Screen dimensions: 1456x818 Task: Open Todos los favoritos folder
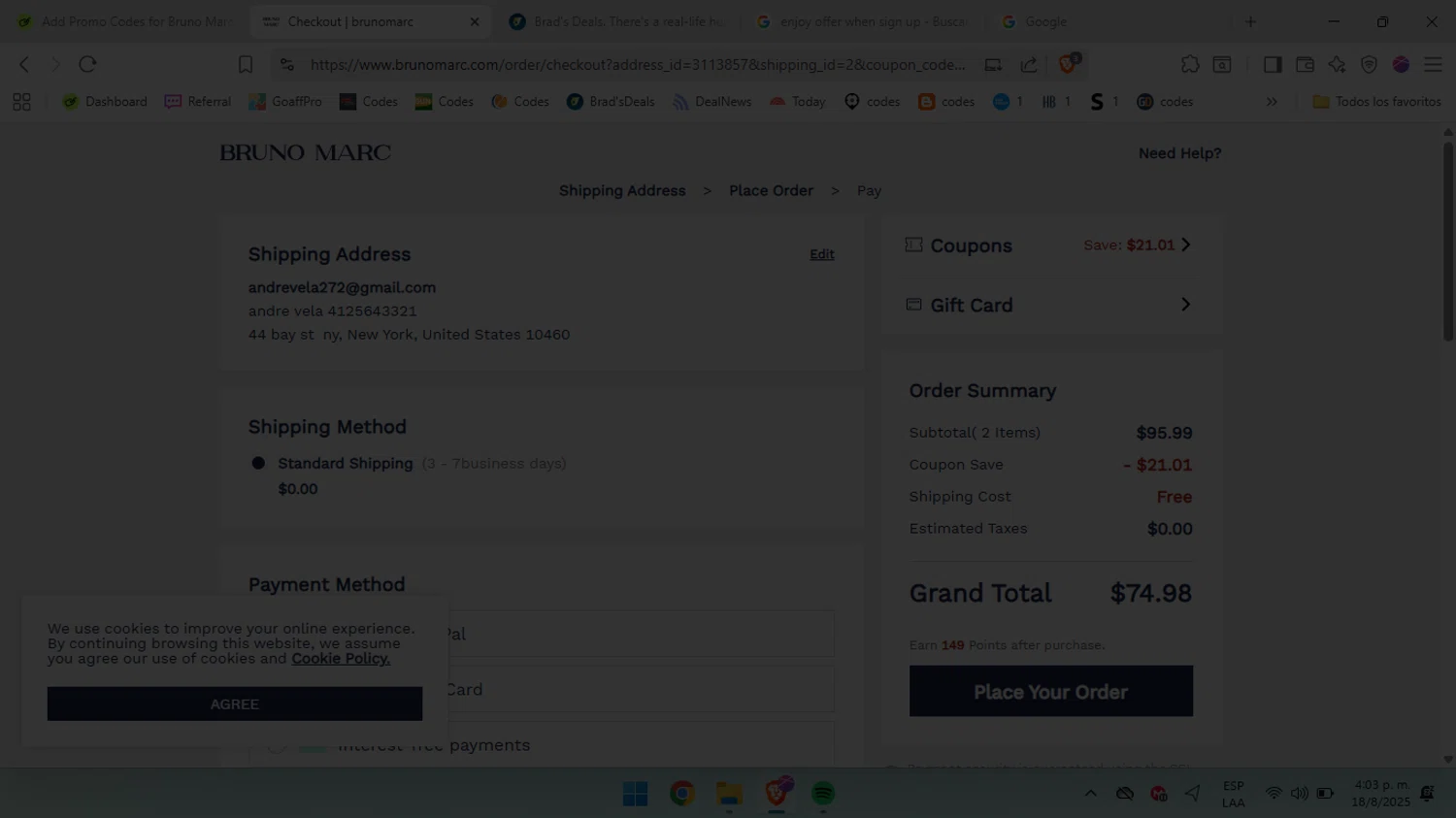point(1376,102)
